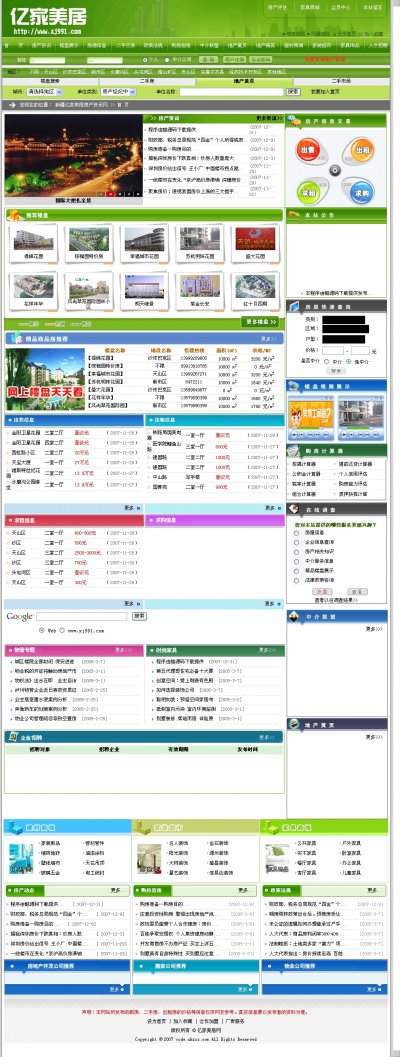Open the 类别 dropdown in quick search
The height and width of the screenshot is (1057, 400).
(343, 320)
